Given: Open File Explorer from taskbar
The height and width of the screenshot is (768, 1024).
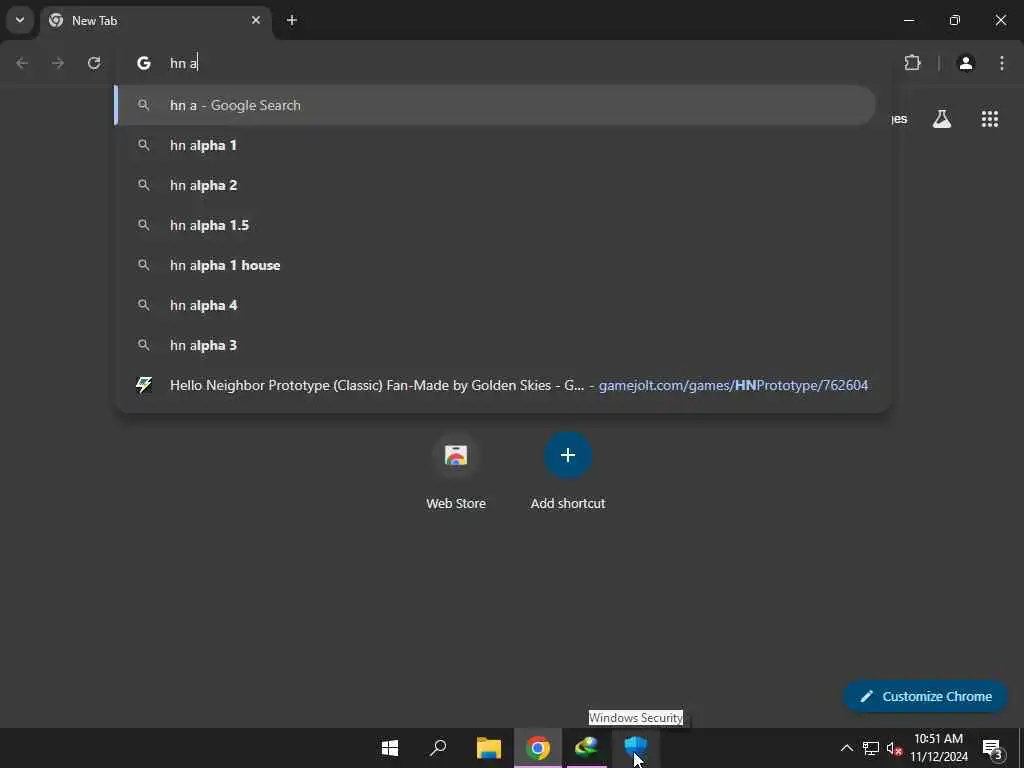Looking at the screenshot, I should [x=488, y=748].
